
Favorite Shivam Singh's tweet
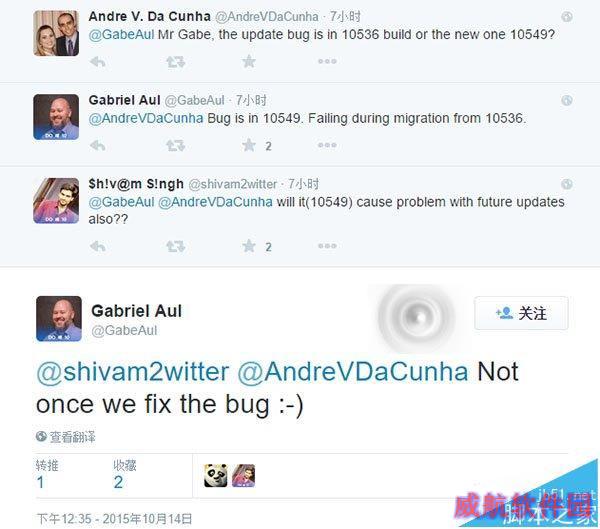(x=249, y=246)
